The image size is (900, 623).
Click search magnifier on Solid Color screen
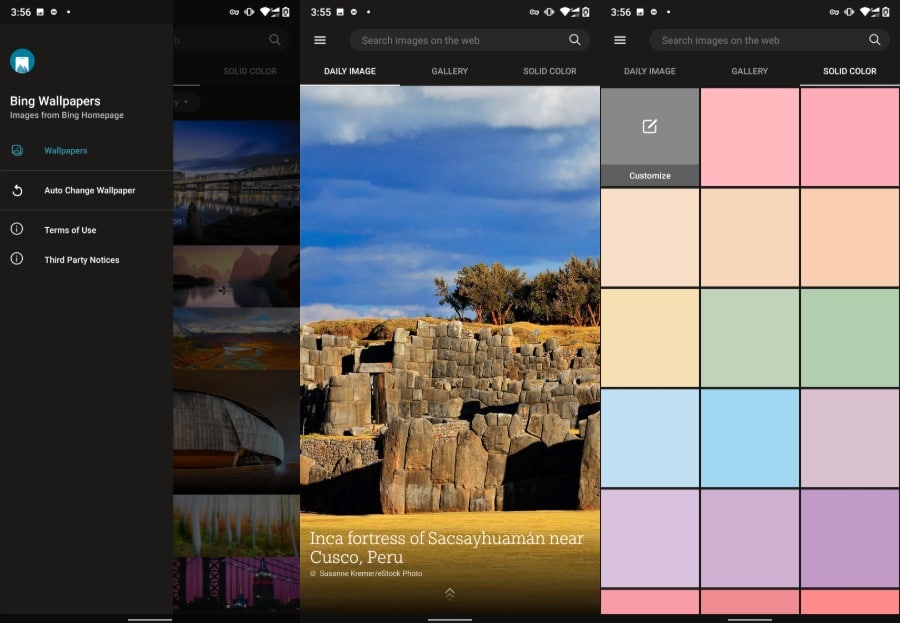click(x=874, y=40)
